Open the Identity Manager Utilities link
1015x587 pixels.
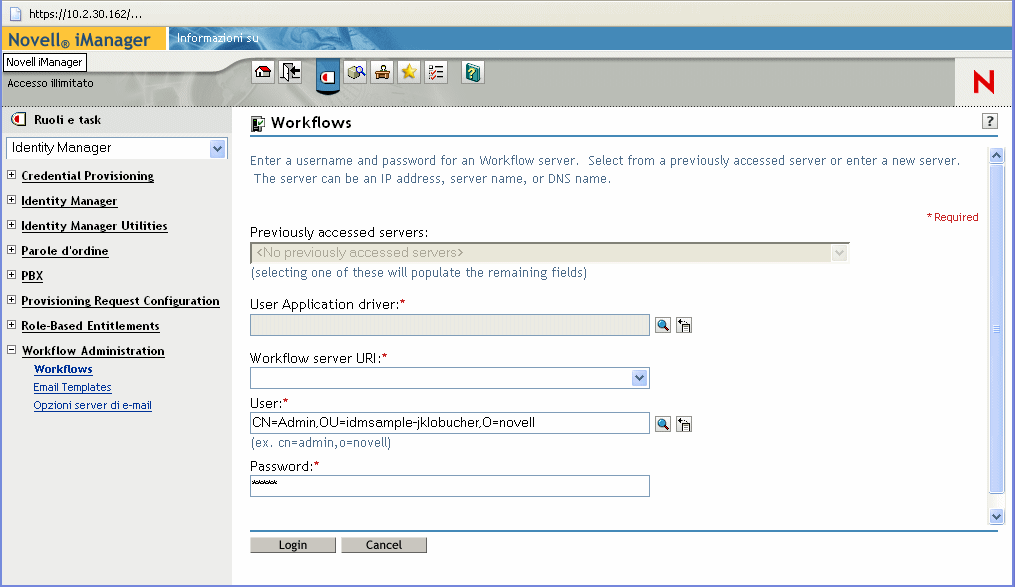click(95, 226)
